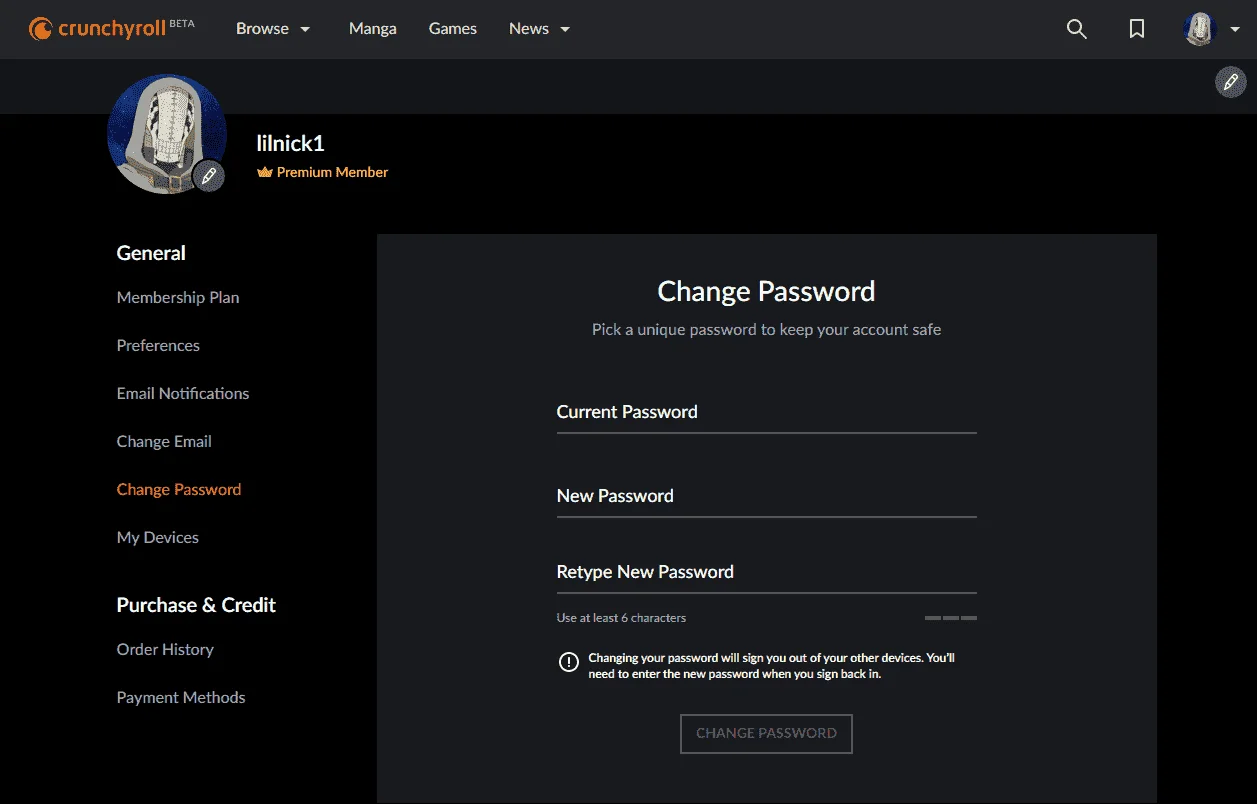
Task: Expand the Browse dropdown menu
Action: tap(273, 29)
